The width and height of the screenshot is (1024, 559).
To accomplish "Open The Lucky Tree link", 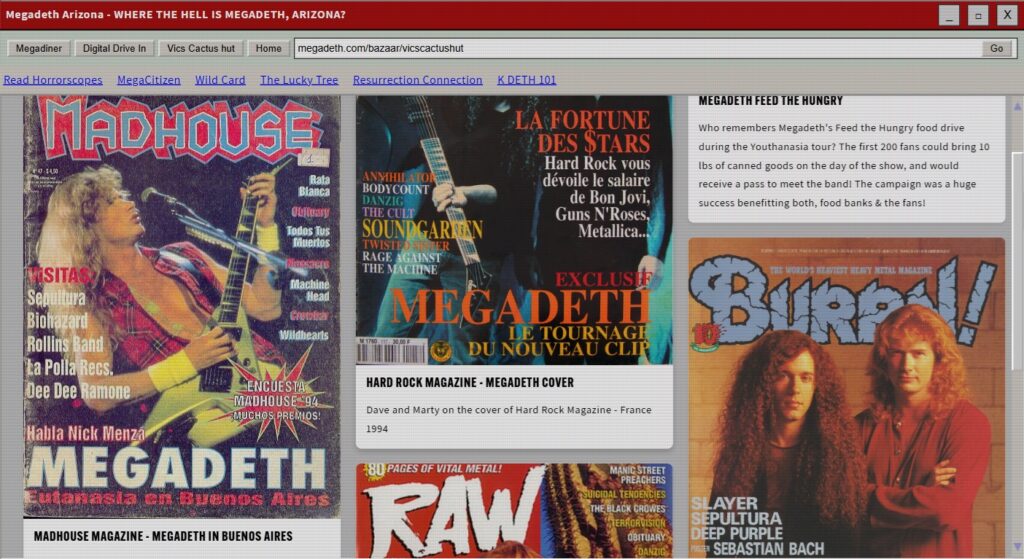I will [x=299, y=80].
